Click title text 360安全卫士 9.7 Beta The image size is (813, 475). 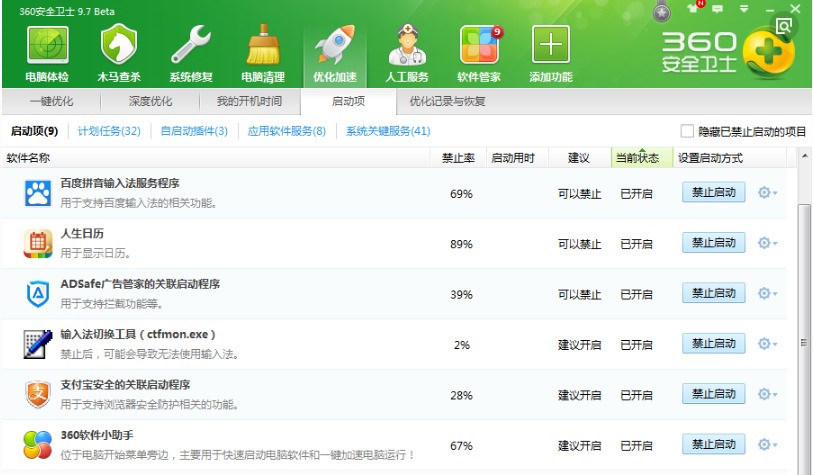tap(67, 11)
